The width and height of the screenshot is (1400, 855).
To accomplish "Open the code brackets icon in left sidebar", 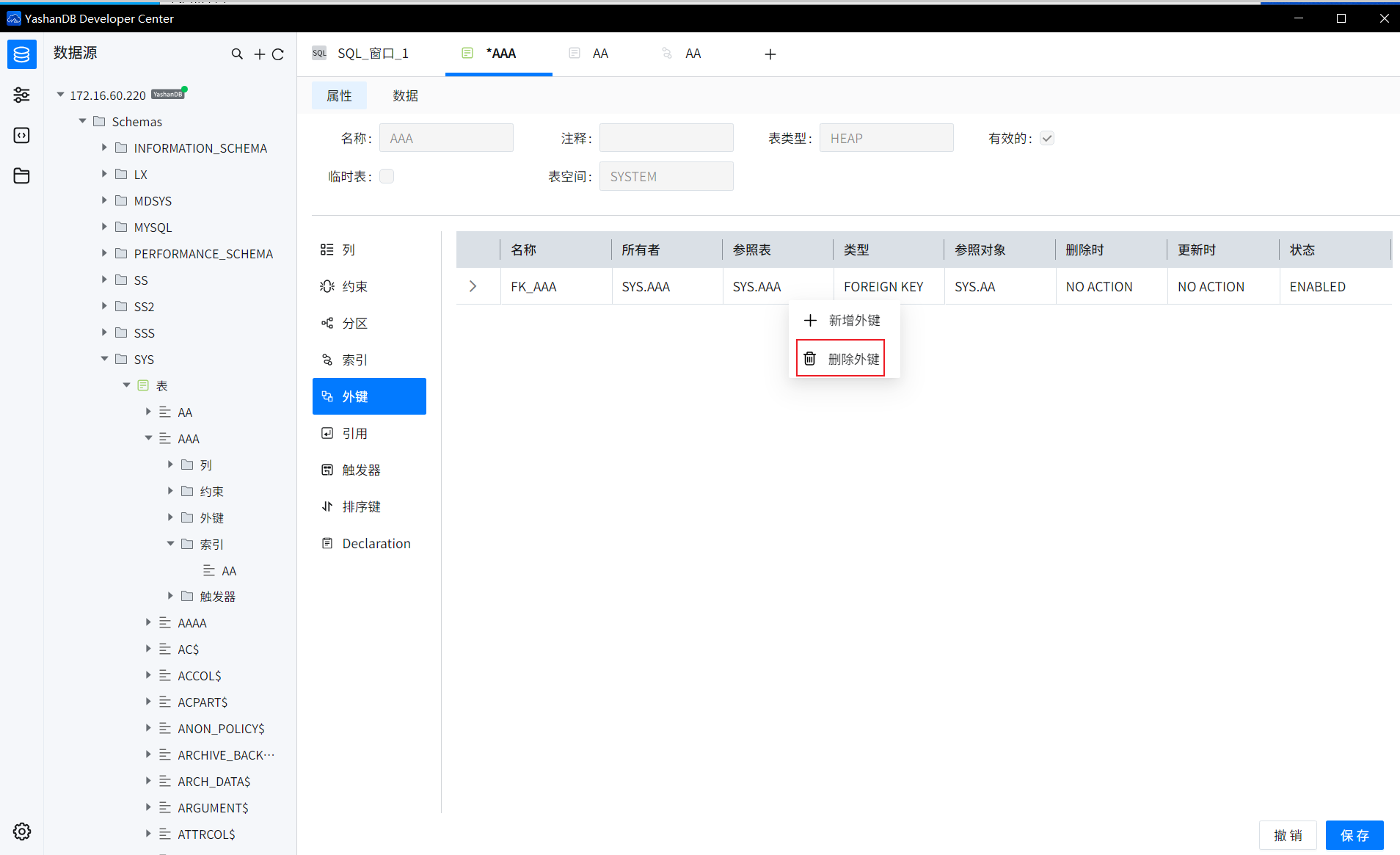I will (x=21, y=136).
